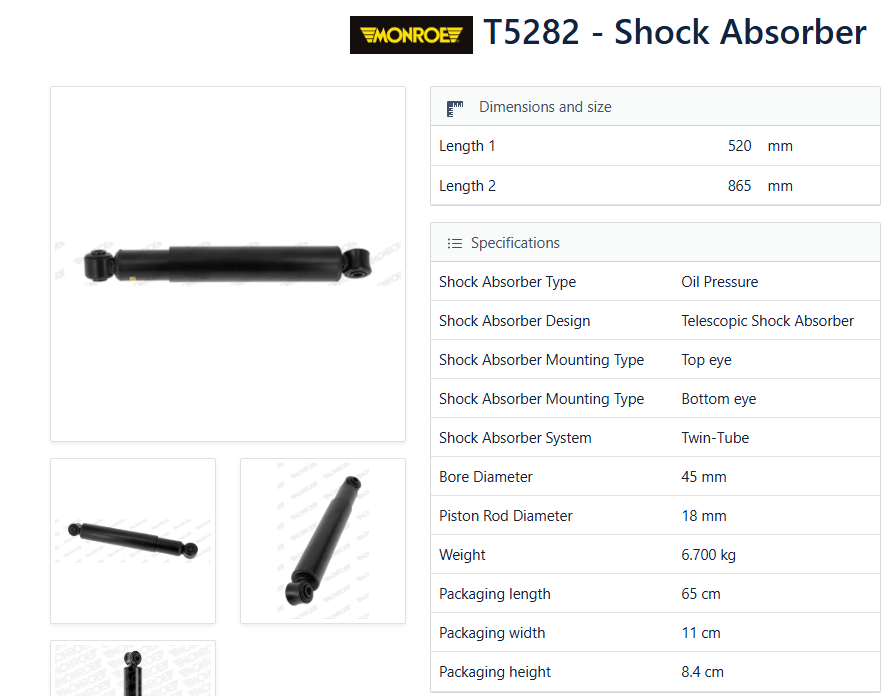Click the ruler icon beside Dimensions and size

click(455, 108)
